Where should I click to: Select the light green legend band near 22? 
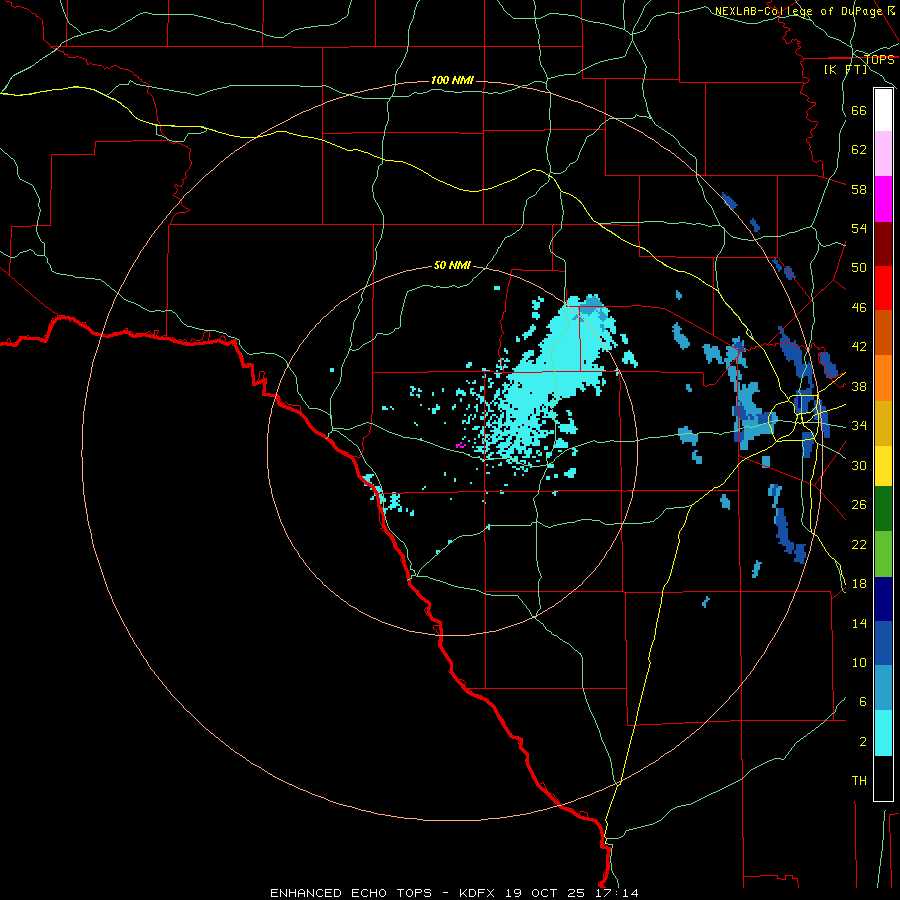[883, 554]
